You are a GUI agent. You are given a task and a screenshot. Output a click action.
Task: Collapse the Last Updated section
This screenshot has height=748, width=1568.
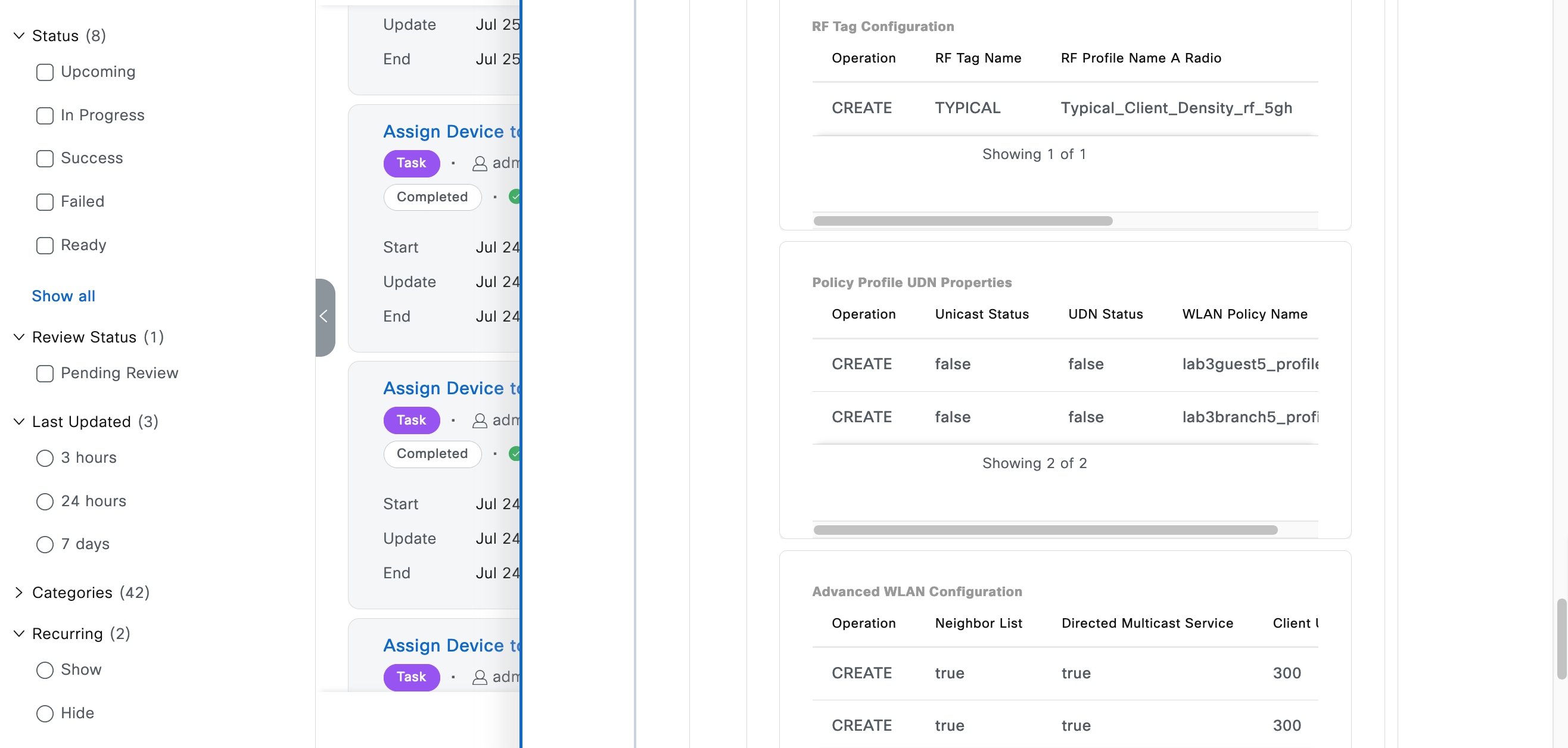click(x=19, y=422)
